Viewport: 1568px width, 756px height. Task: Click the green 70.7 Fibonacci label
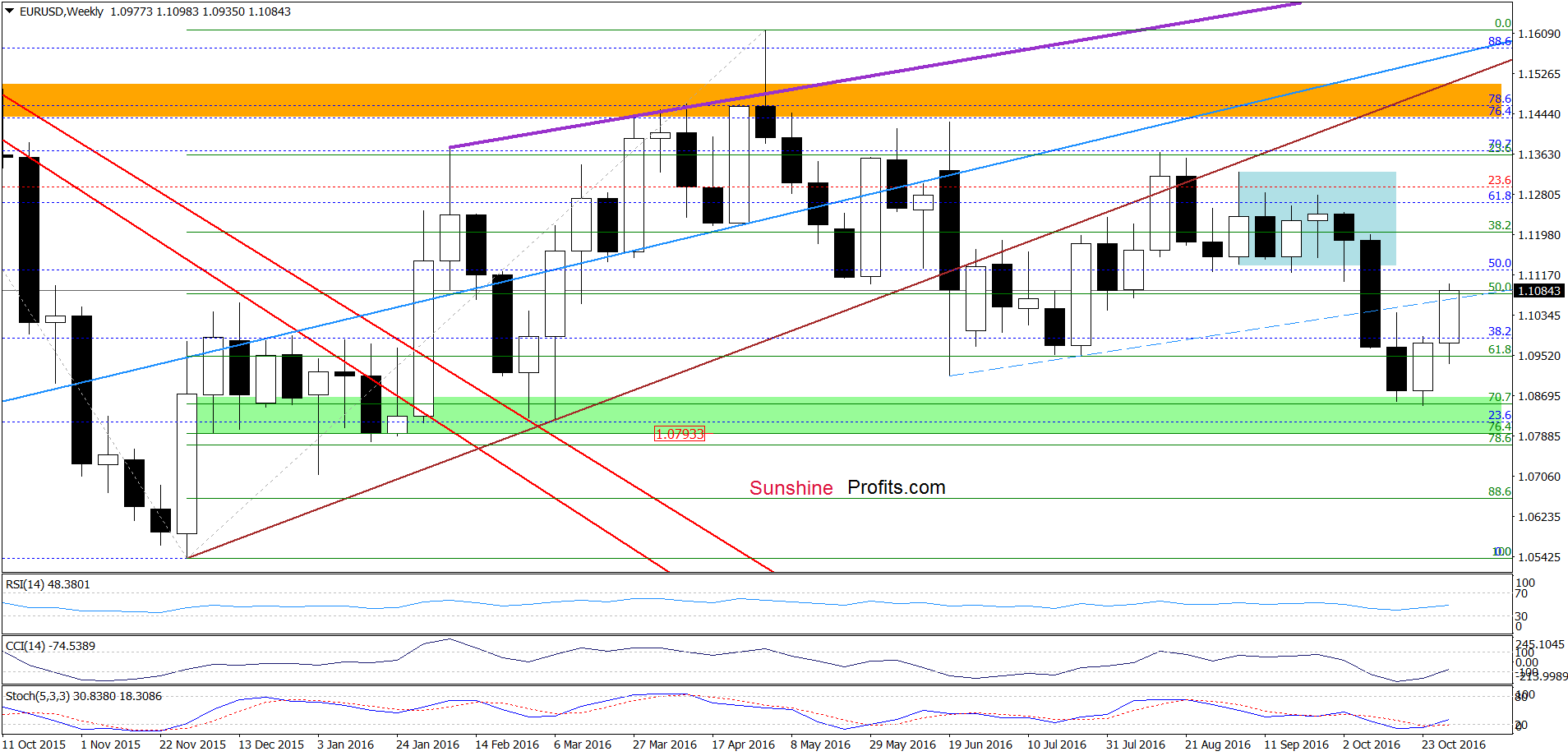(1499, 397)
